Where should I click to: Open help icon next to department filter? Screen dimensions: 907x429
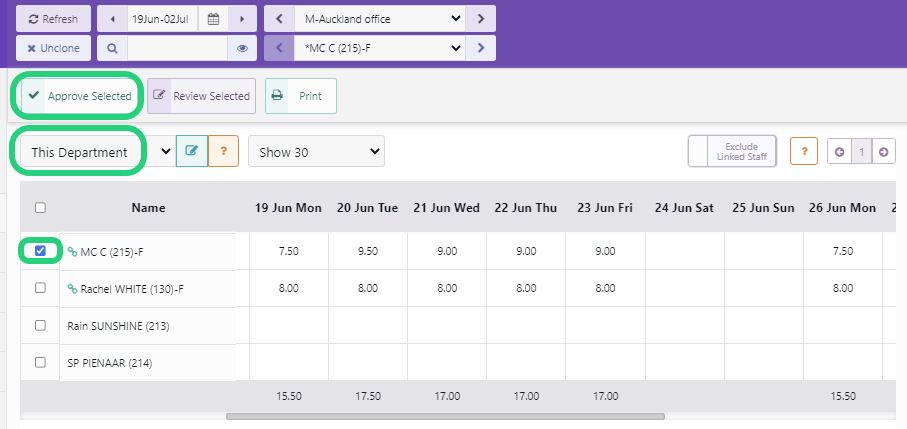click(223, 152)
